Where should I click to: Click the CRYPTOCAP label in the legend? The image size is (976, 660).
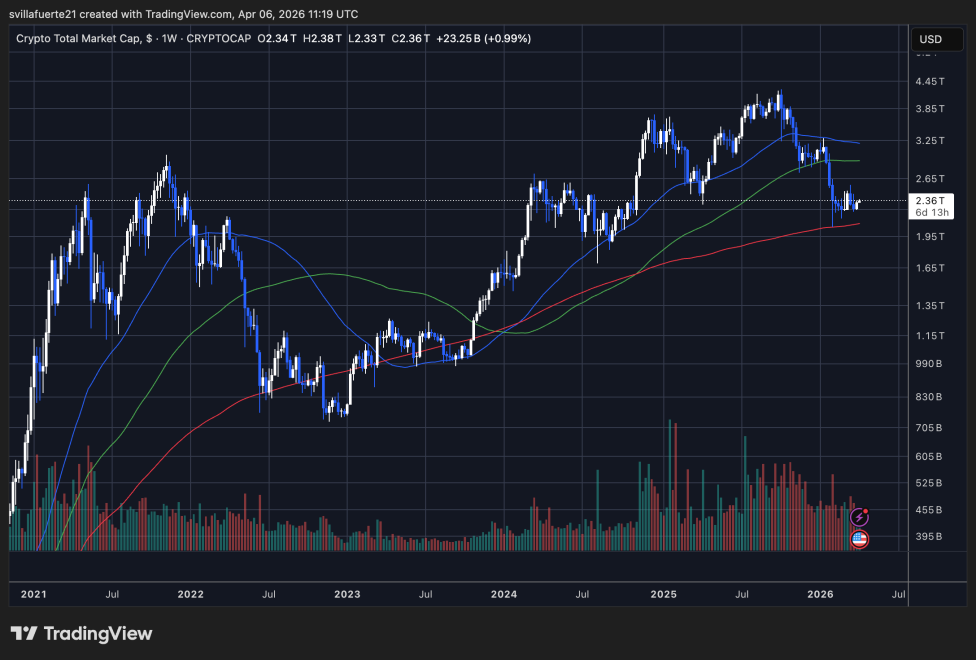tap(218, 38)
